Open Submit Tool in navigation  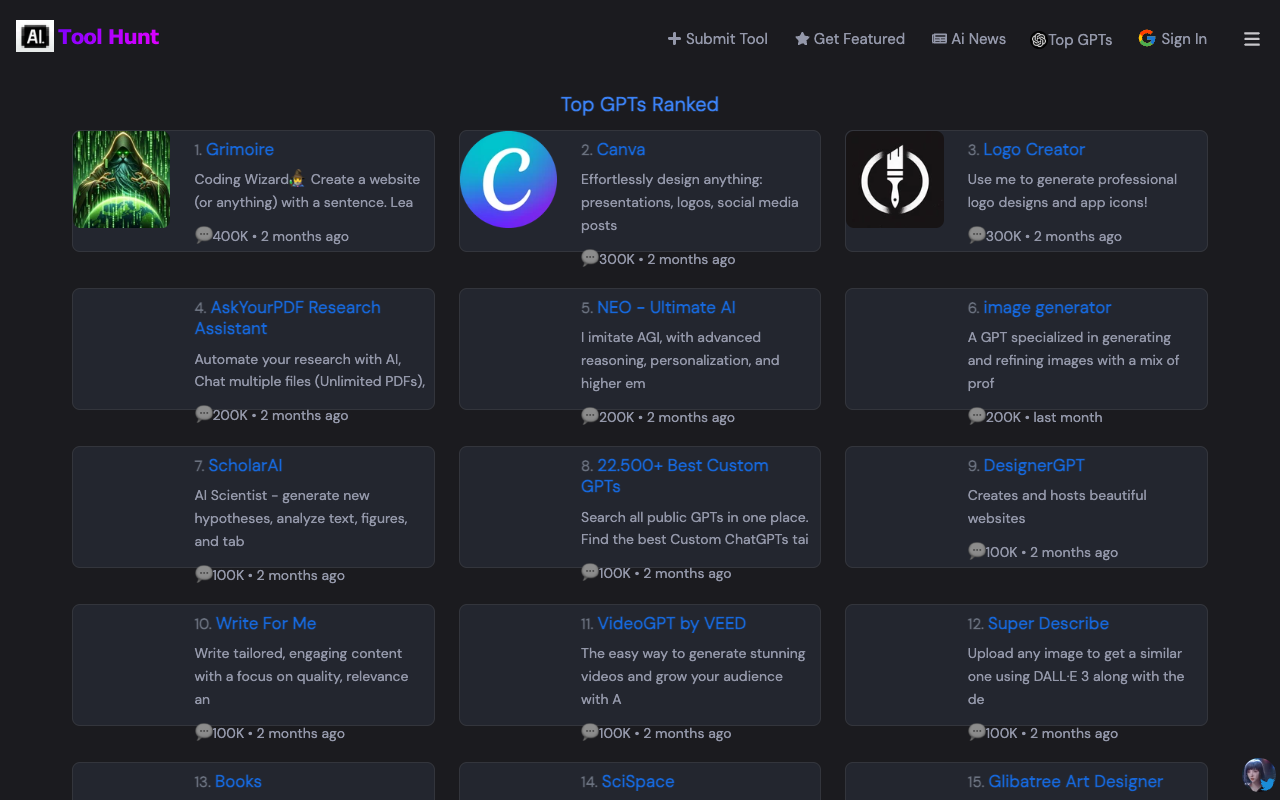click(718, 39)
